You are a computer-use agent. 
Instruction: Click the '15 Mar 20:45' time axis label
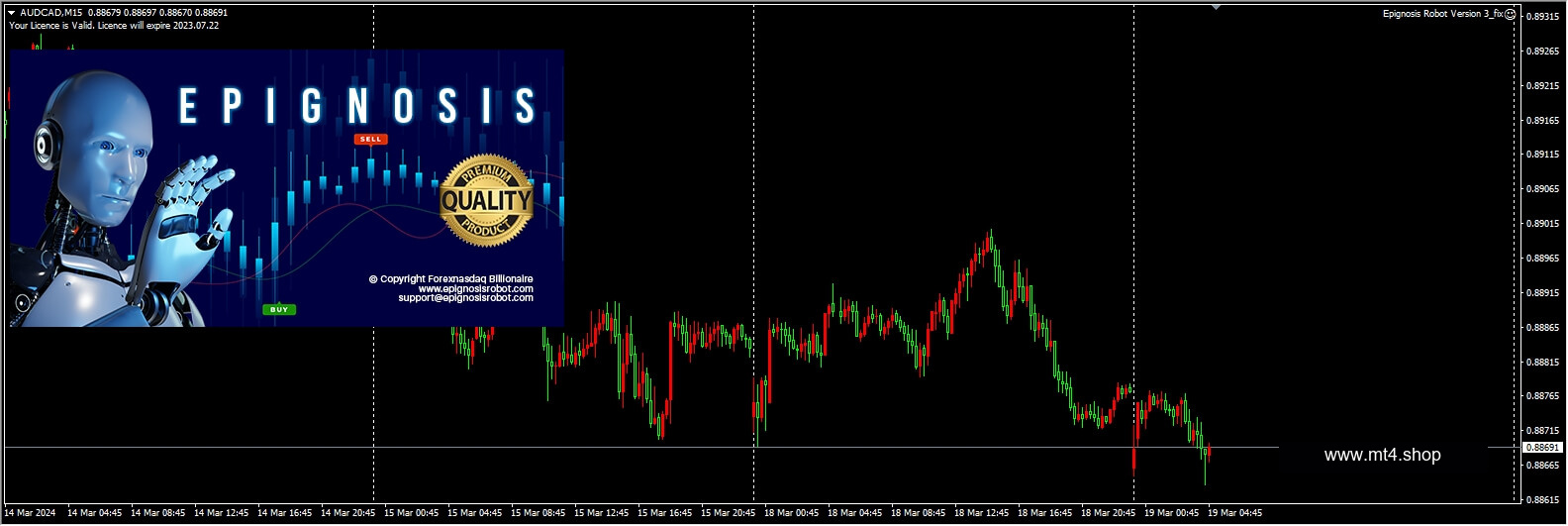click(x=729, y=513)
